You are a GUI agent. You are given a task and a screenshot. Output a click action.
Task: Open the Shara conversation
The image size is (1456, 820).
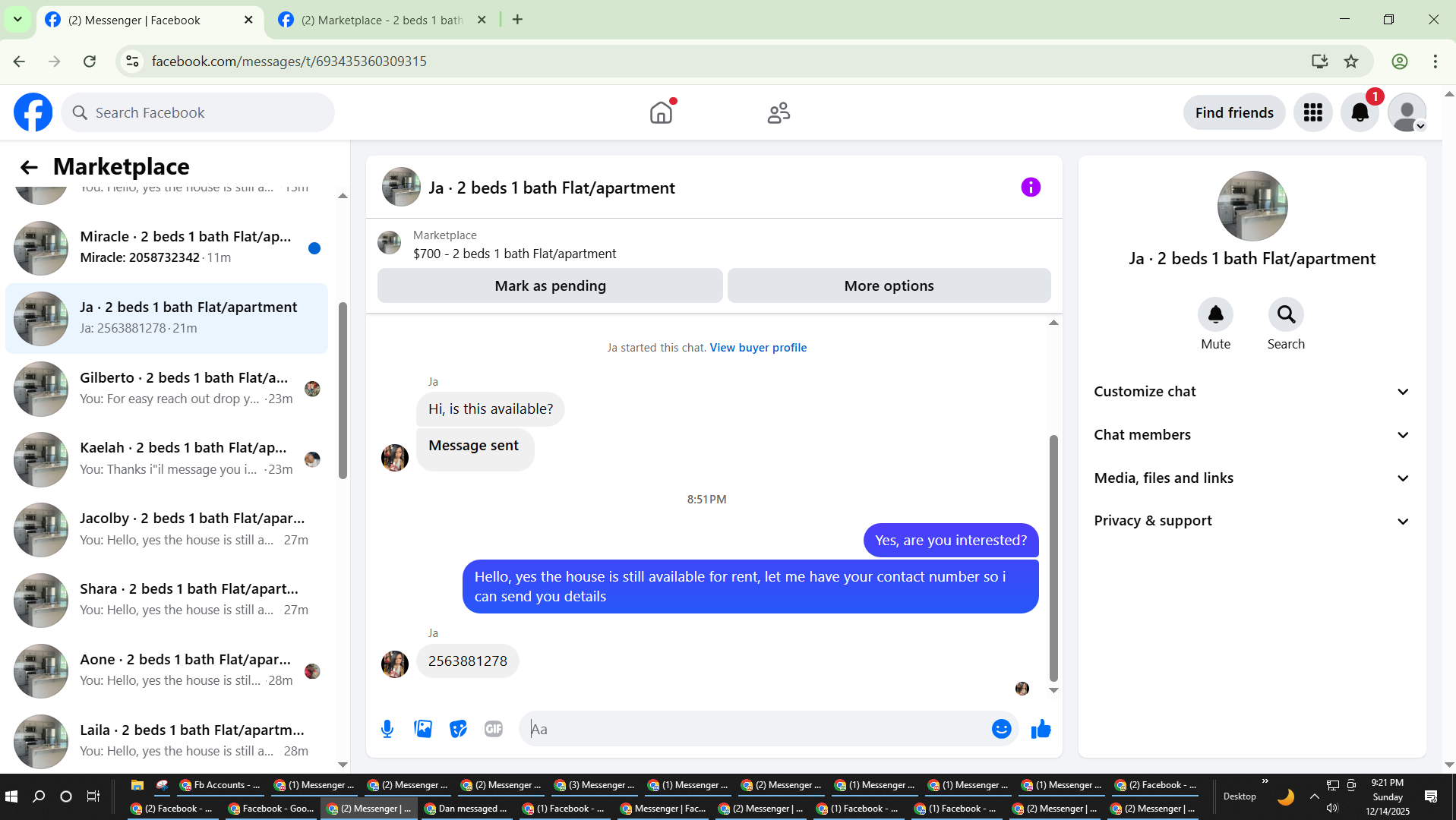167,600
